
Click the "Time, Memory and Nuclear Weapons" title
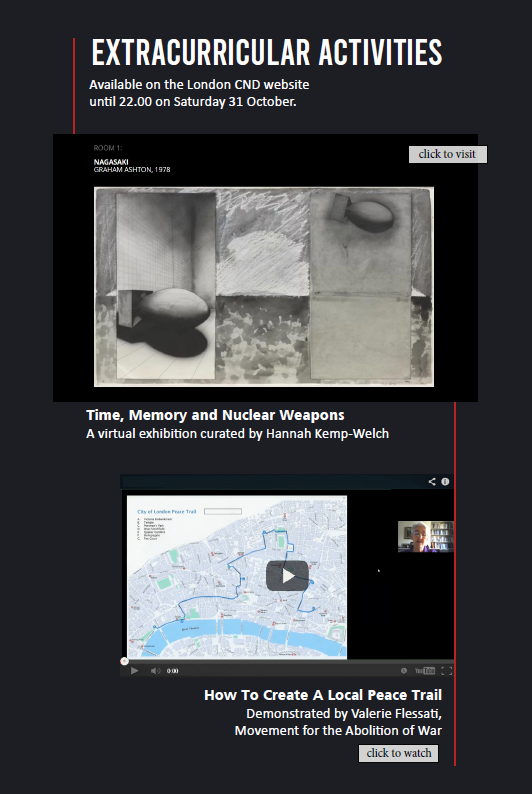pos(215,415)
